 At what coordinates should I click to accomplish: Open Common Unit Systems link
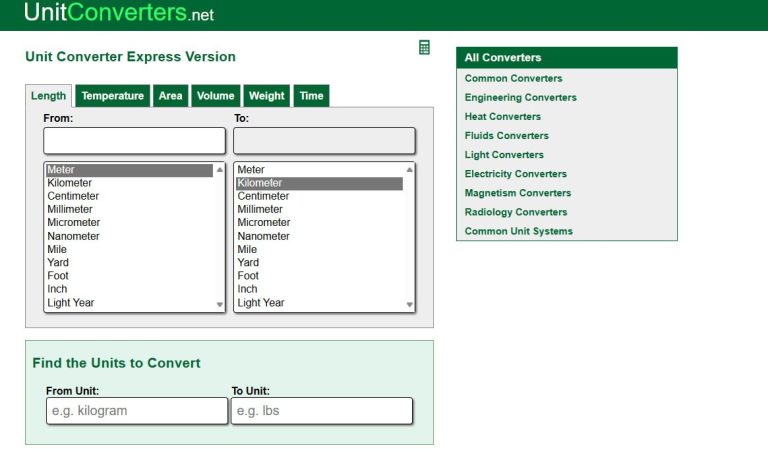click(518, 231)
